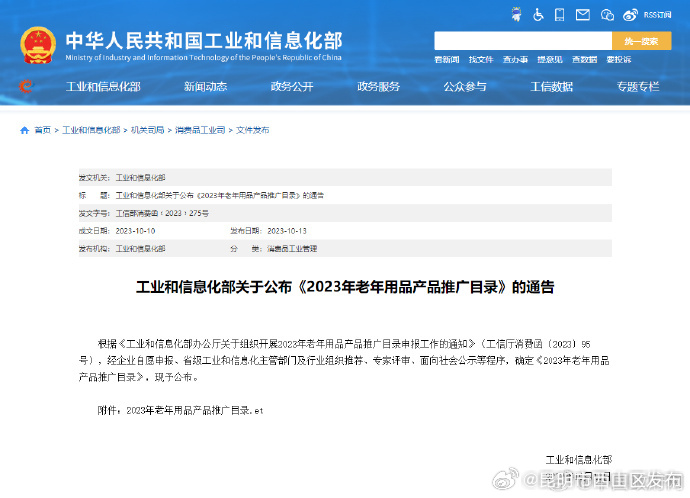Click the home icon in breadcrumb
690x498 pixels.
[25, 130]
